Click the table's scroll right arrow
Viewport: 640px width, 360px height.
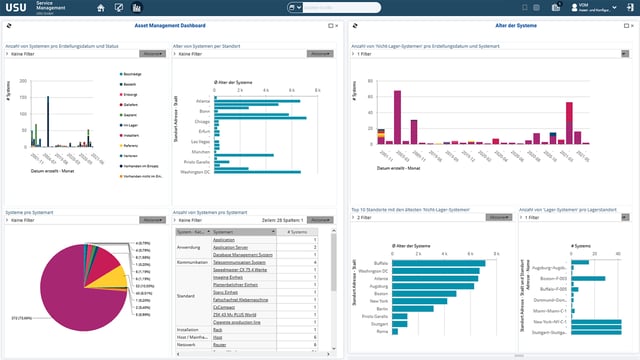point(329,354)
